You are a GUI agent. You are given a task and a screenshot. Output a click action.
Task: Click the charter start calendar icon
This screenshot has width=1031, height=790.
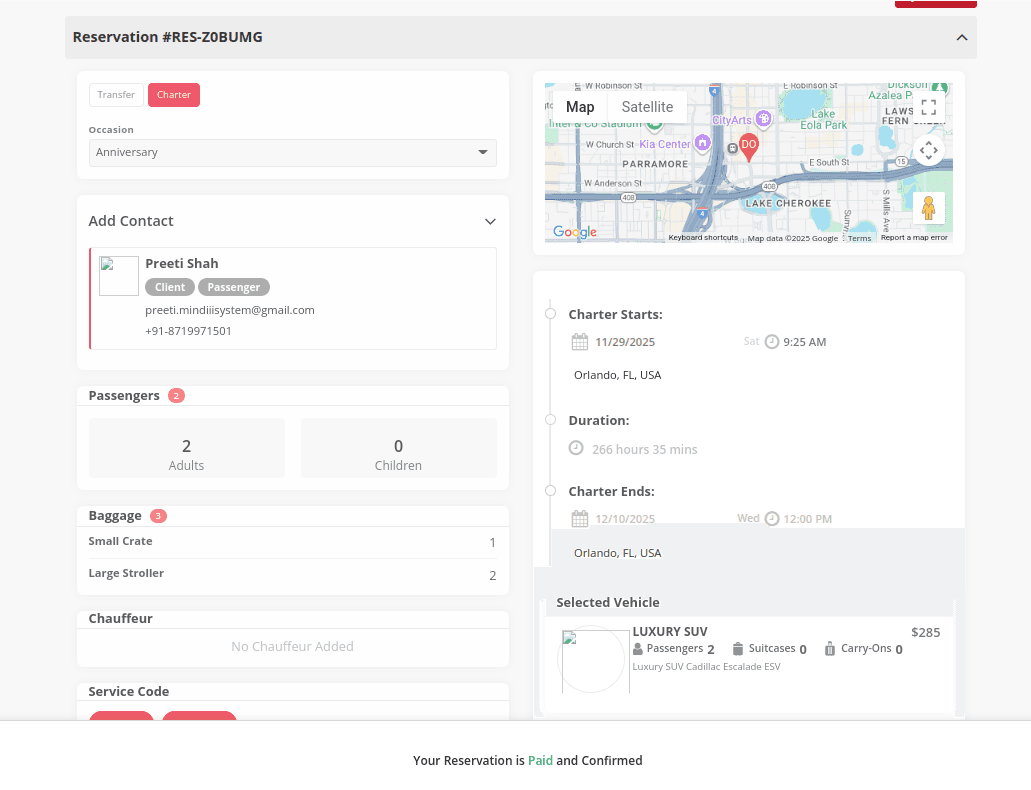point(580,342)
